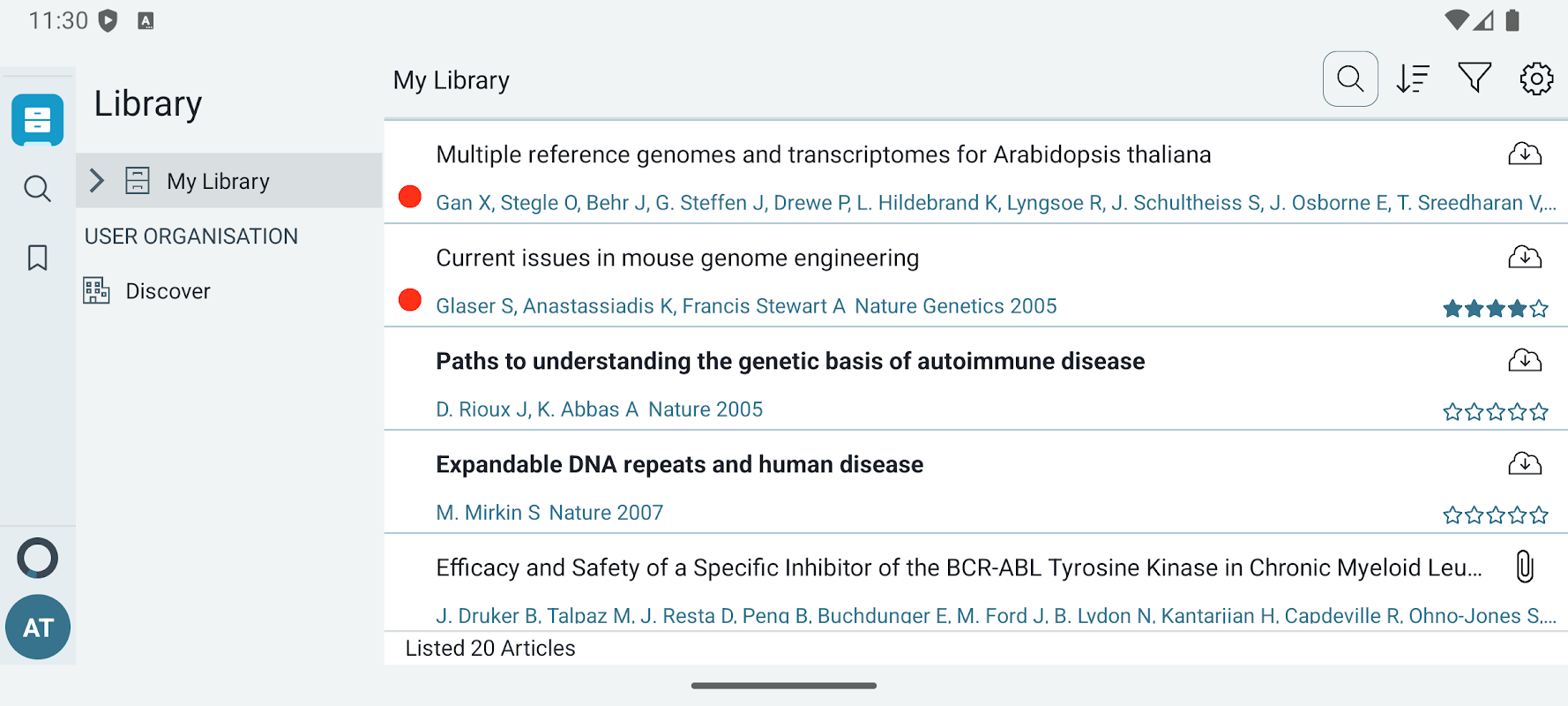The image size is (1568, 706).
Task: Open Paths to understanding autoimmune disease article
Action: [x=790, y=362]
